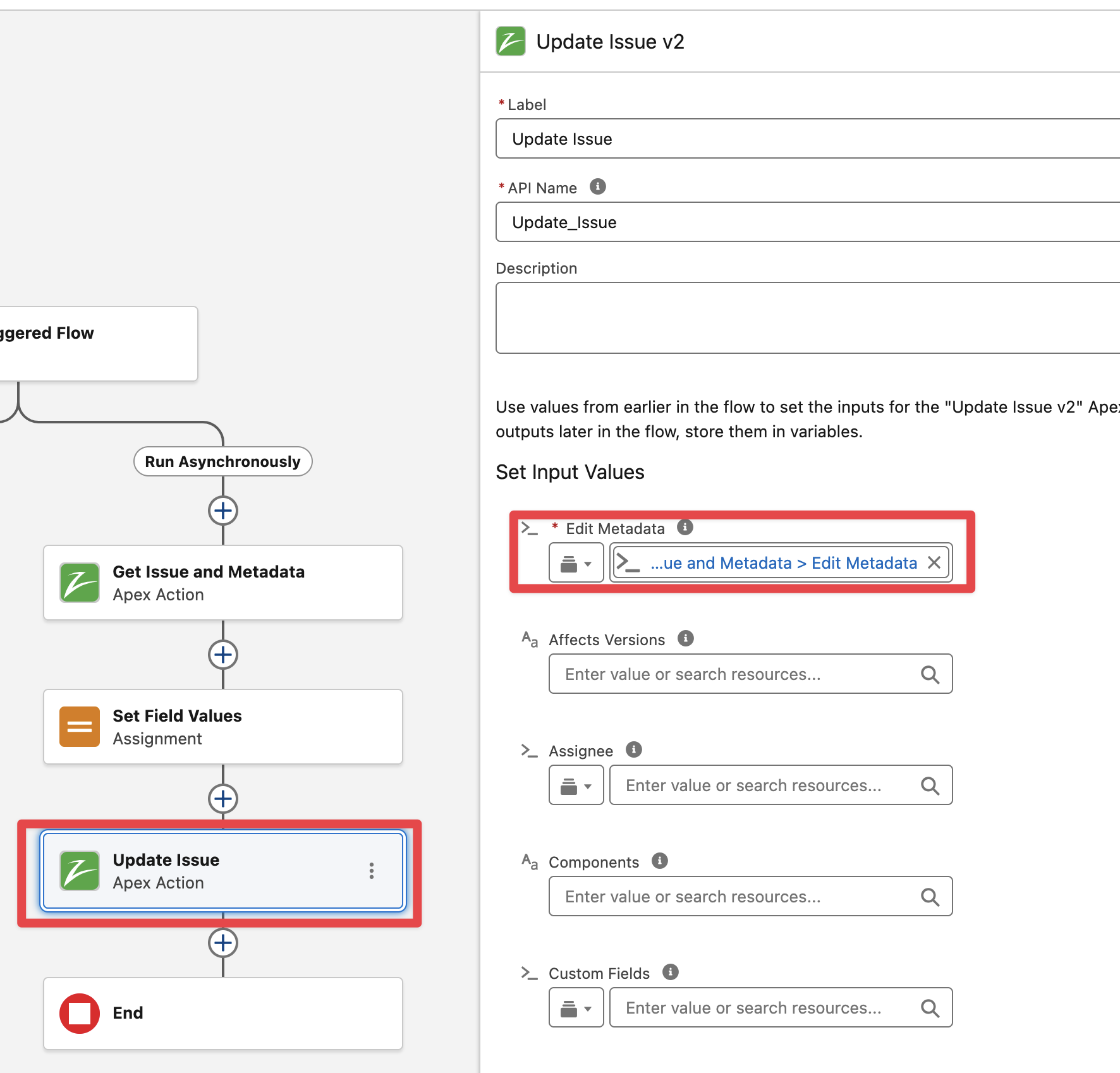Open Edit Metadata resource type dropdown
Viewport: 1120px width, 1073px height.
point(576,562)
